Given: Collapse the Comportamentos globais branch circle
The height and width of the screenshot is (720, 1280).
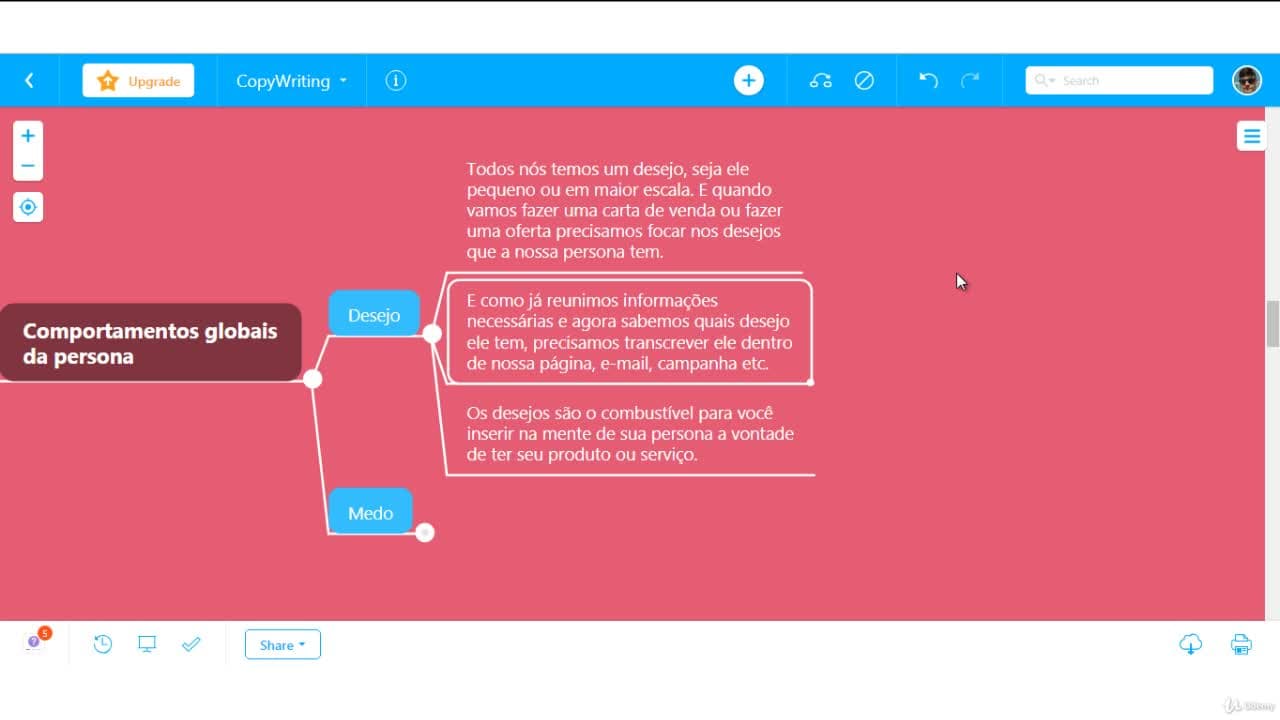Looking at the screenshot, I should pos(312,378).
